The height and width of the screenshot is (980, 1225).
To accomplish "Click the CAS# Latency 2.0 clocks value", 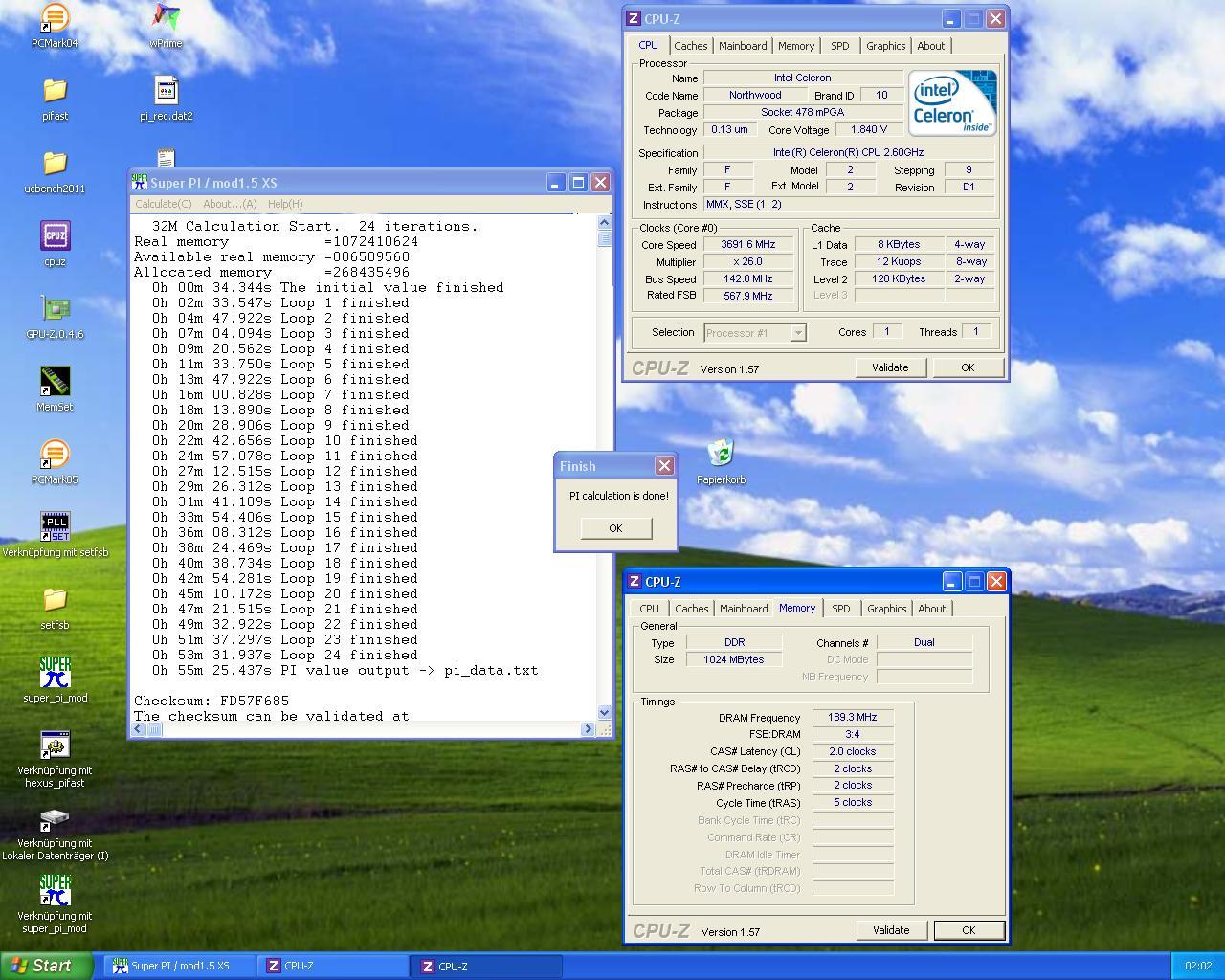I will (853, 751).
